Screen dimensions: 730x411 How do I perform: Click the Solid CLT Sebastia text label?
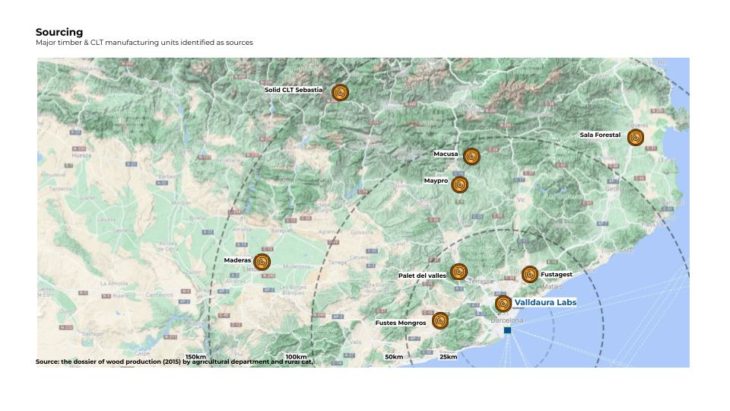pos(293,89)
